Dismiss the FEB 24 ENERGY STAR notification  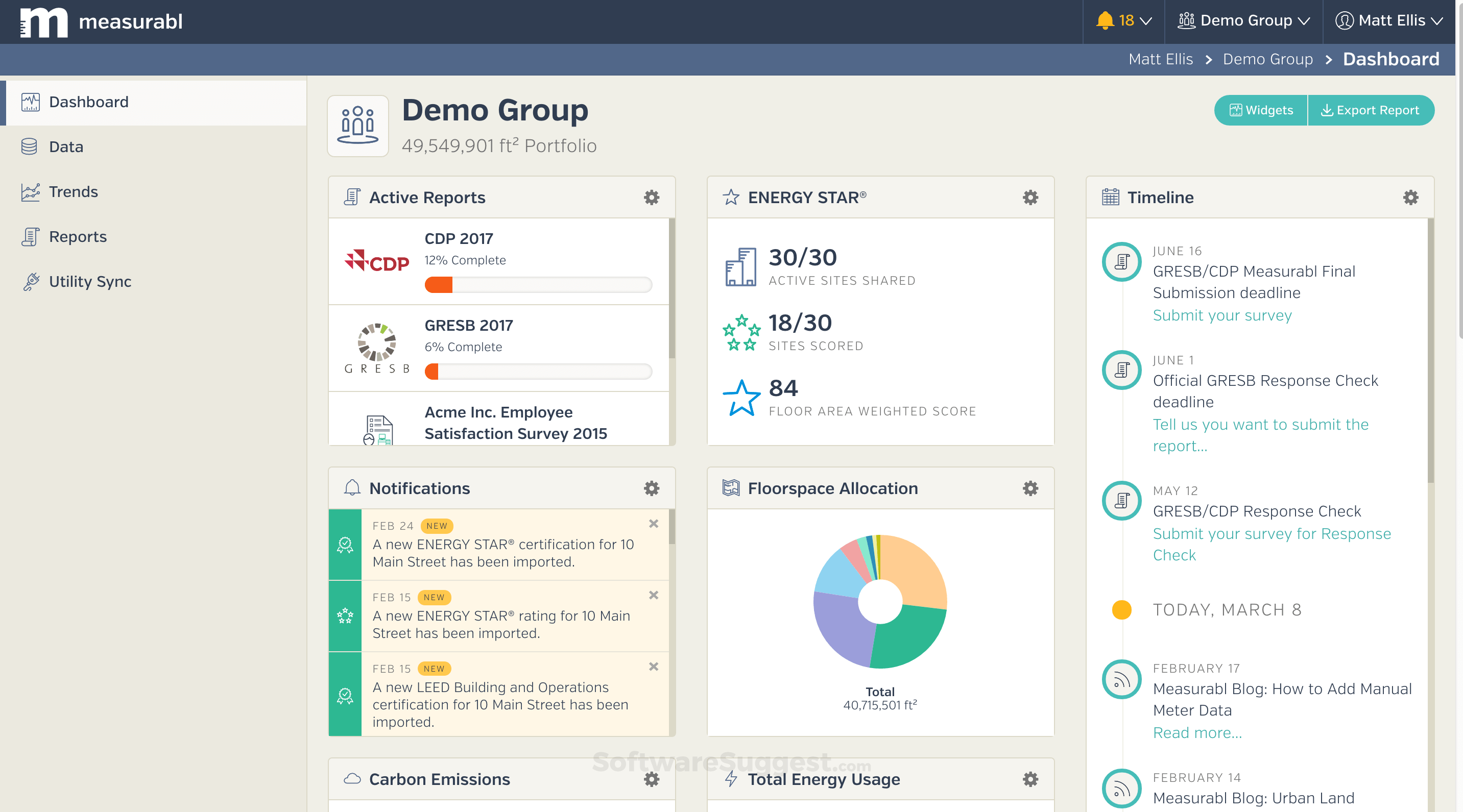click(x=653, y=524)
